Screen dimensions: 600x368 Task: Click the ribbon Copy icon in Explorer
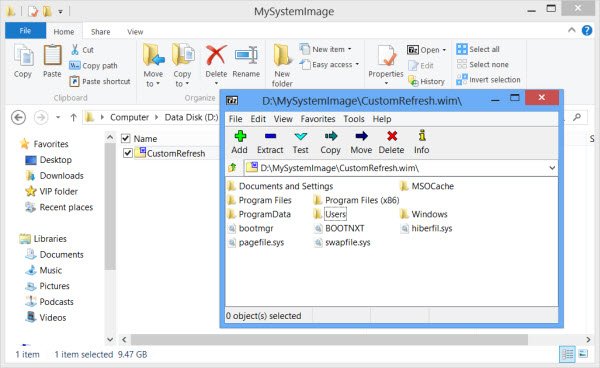[23, 56]
